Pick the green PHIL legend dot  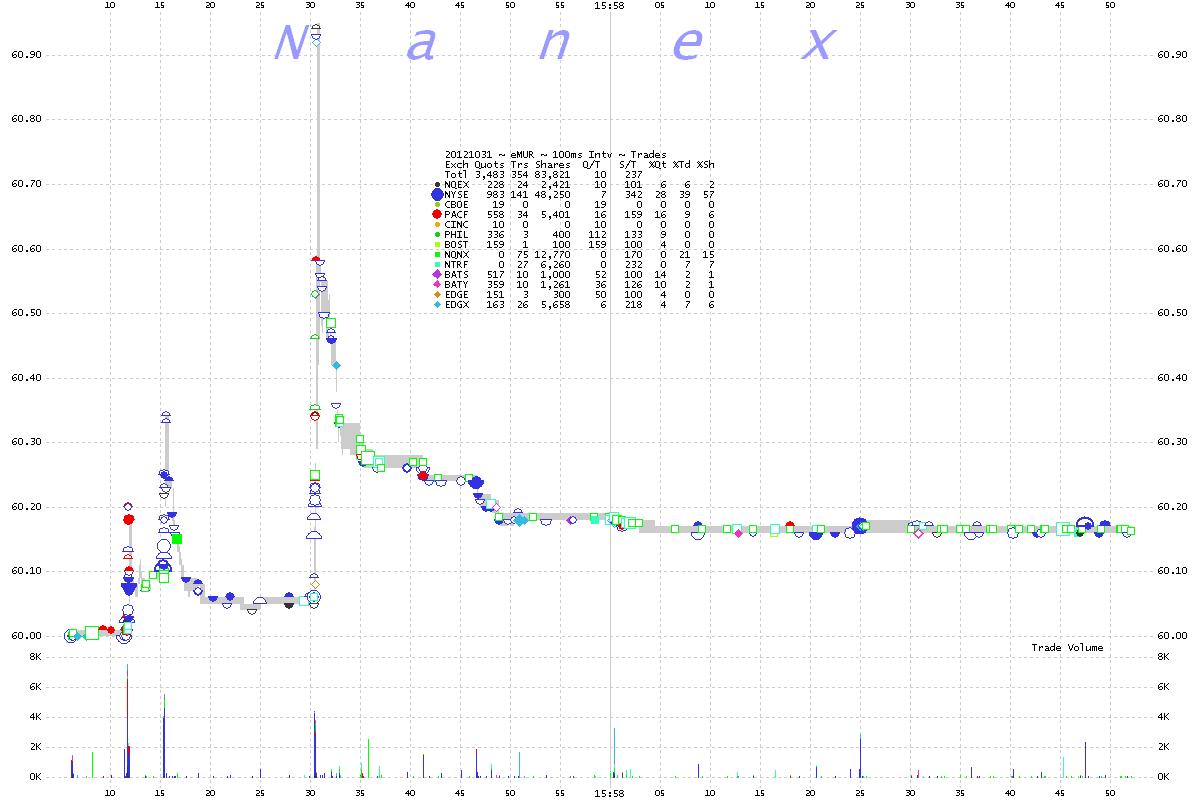click(437, 235)
